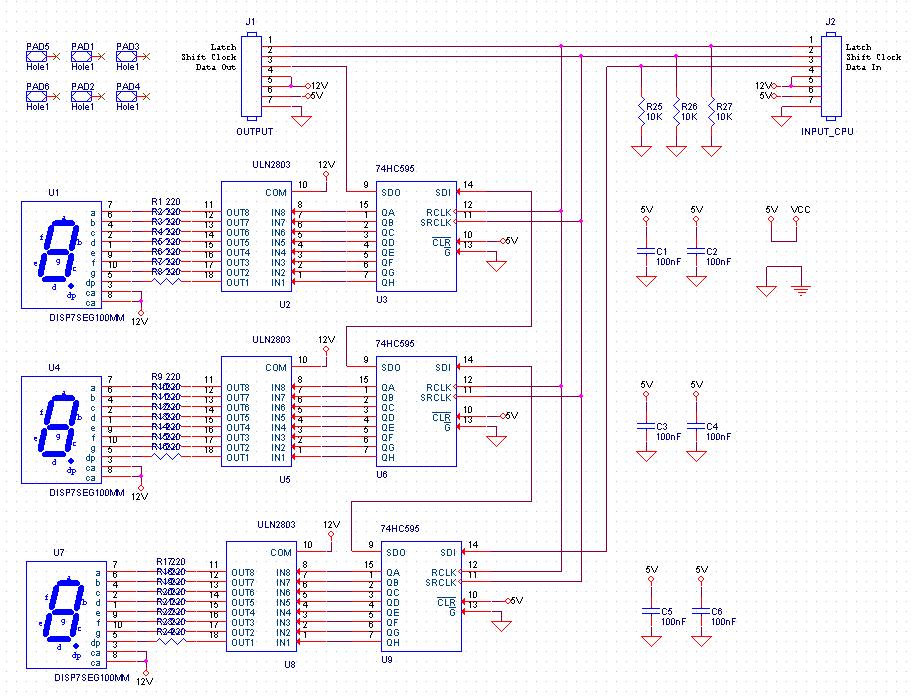This screenshot has width=912, height=696.
Task: Click the U6 74HC595 chip body
Action: [x=416, y=411]
